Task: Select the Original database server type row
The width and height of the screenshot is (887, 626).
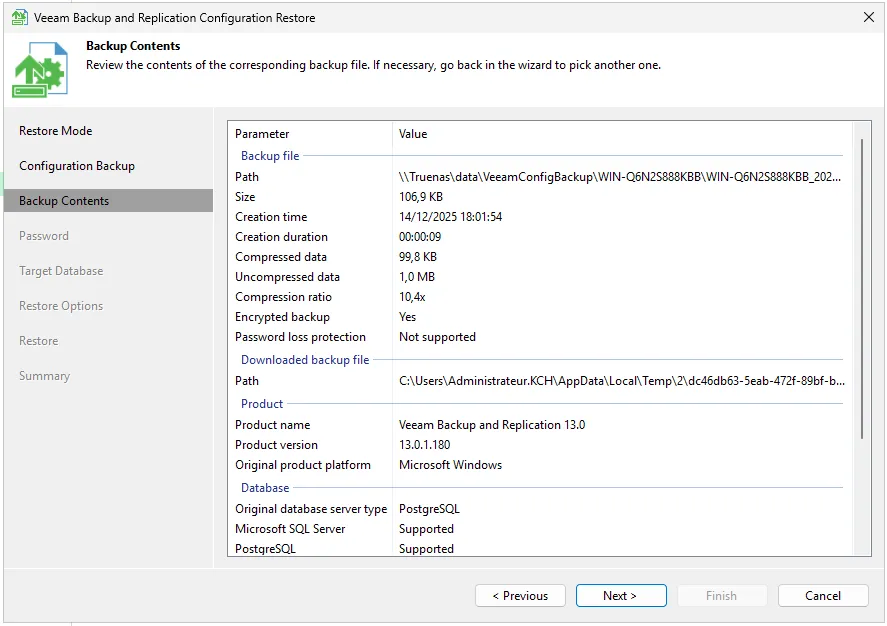Action: [x=540, y=509]
